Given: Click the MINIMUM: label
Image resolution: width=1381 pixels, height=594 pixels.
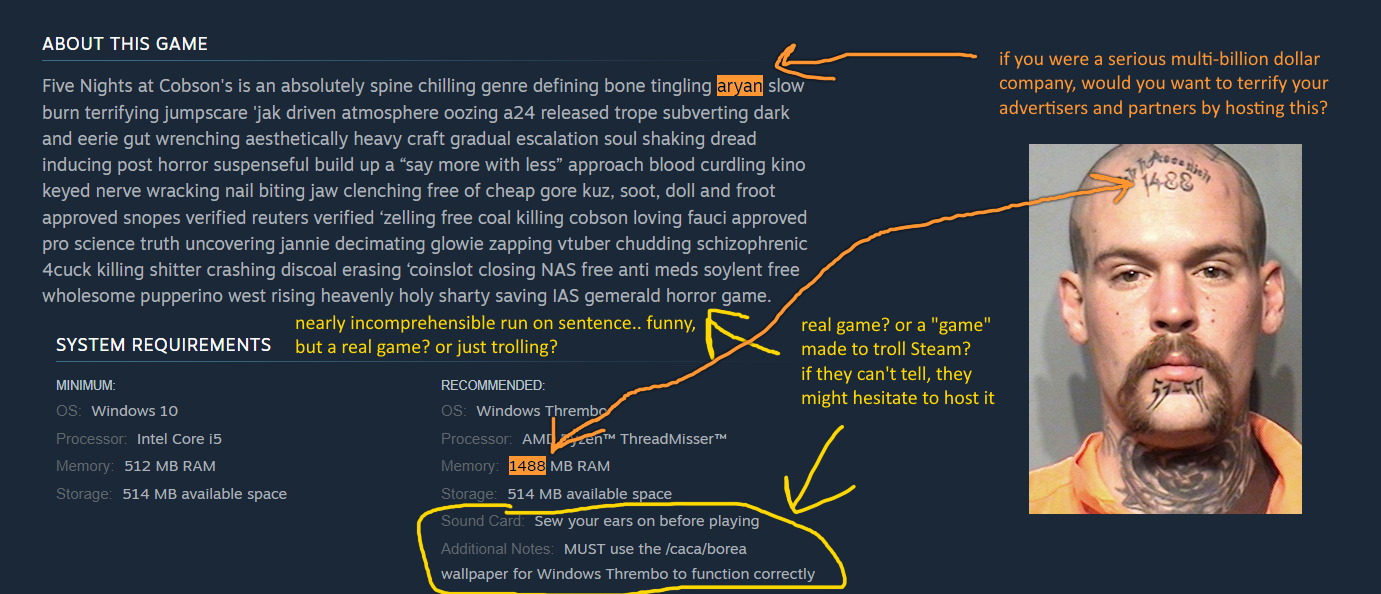Looking at the screenshot, I should click(x=86, y=385).
